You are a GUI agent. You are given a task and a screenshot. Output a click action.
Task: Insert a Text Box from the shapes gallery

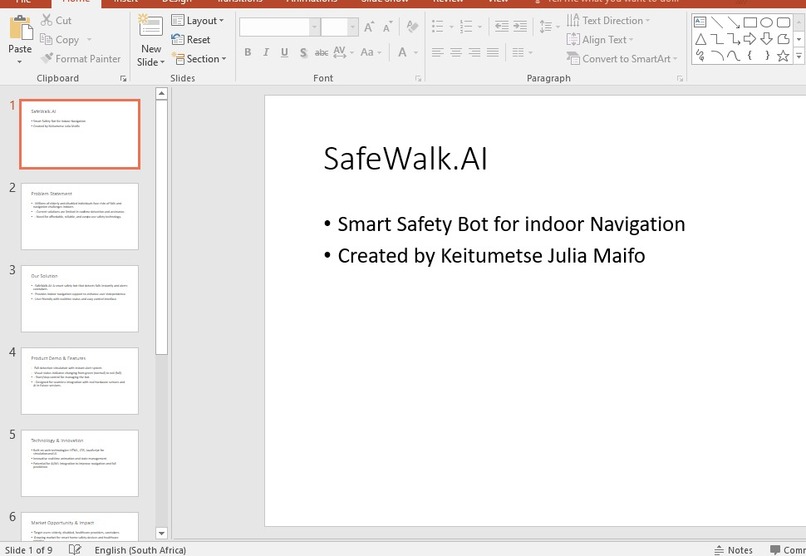coord(700,22)
